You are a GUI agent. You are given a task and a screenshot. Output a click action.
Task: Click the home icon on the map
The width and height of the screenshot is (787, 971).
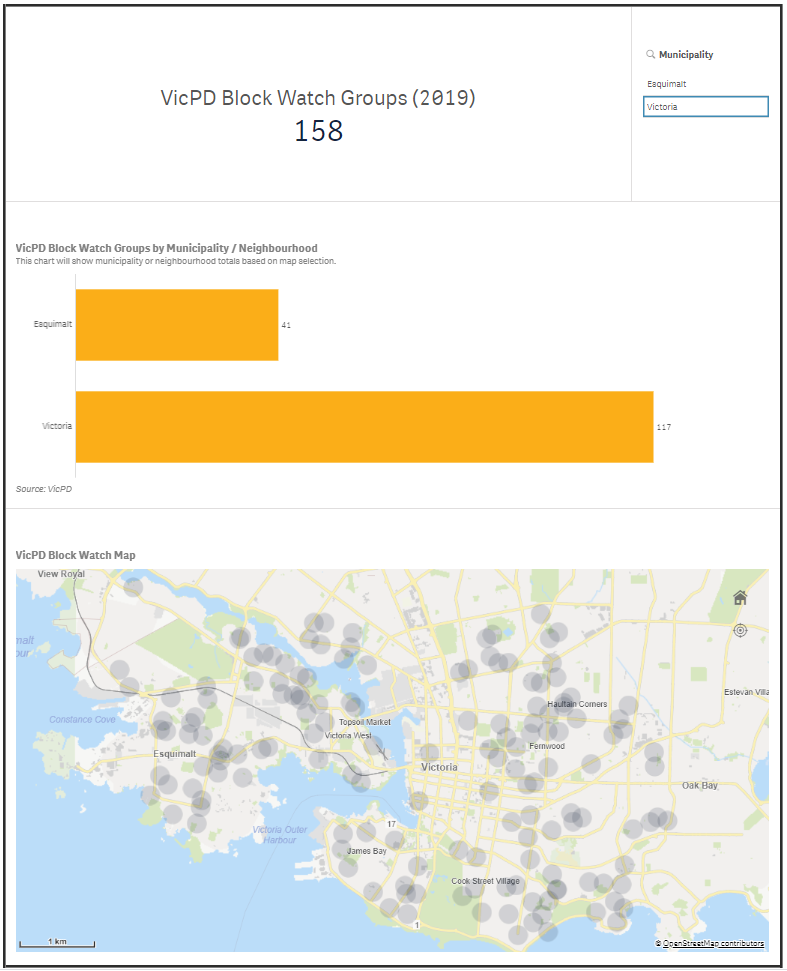740,598
